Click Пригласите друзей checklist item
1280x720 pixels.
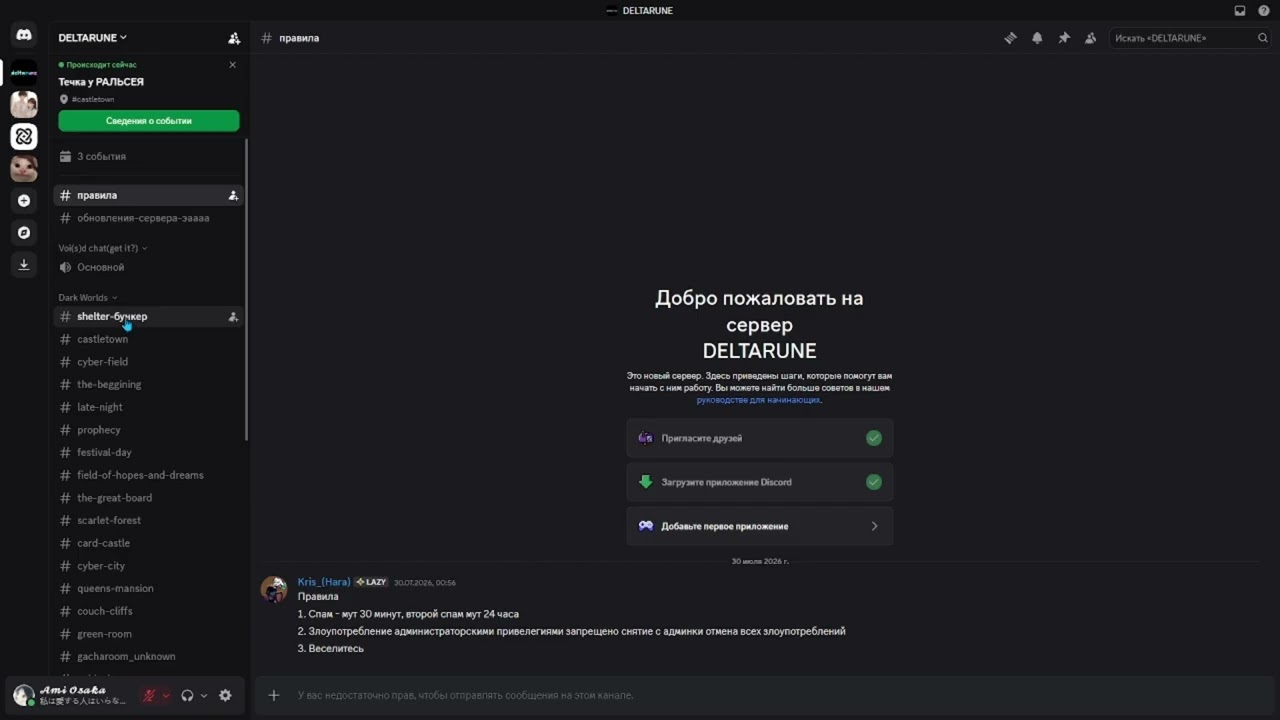(760, 438)
